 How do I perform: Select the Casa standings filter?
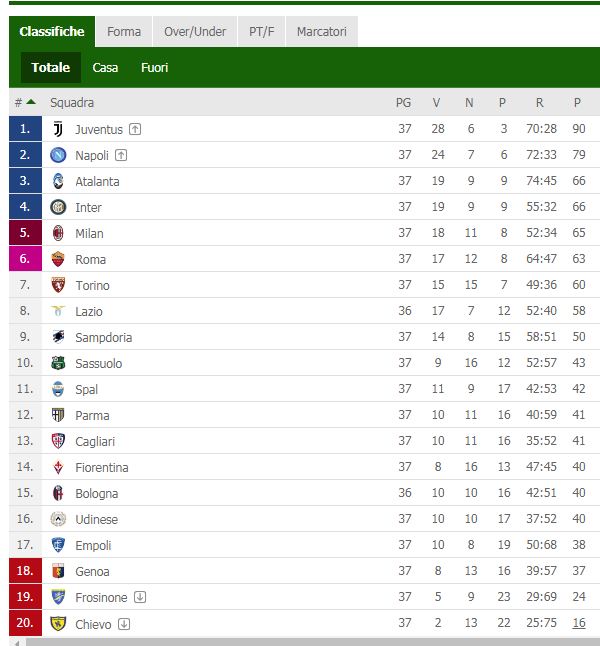point(105,68)
